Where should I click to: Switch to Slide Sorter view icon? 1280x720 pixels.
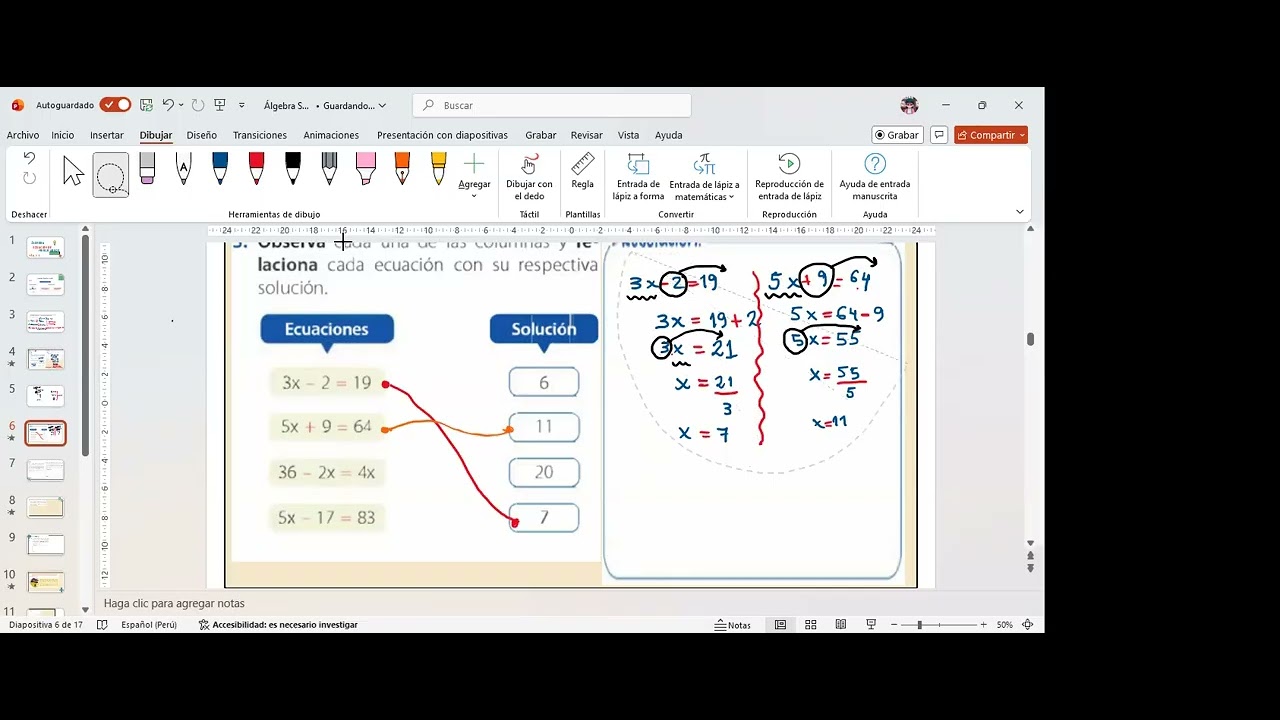[811, 625]
